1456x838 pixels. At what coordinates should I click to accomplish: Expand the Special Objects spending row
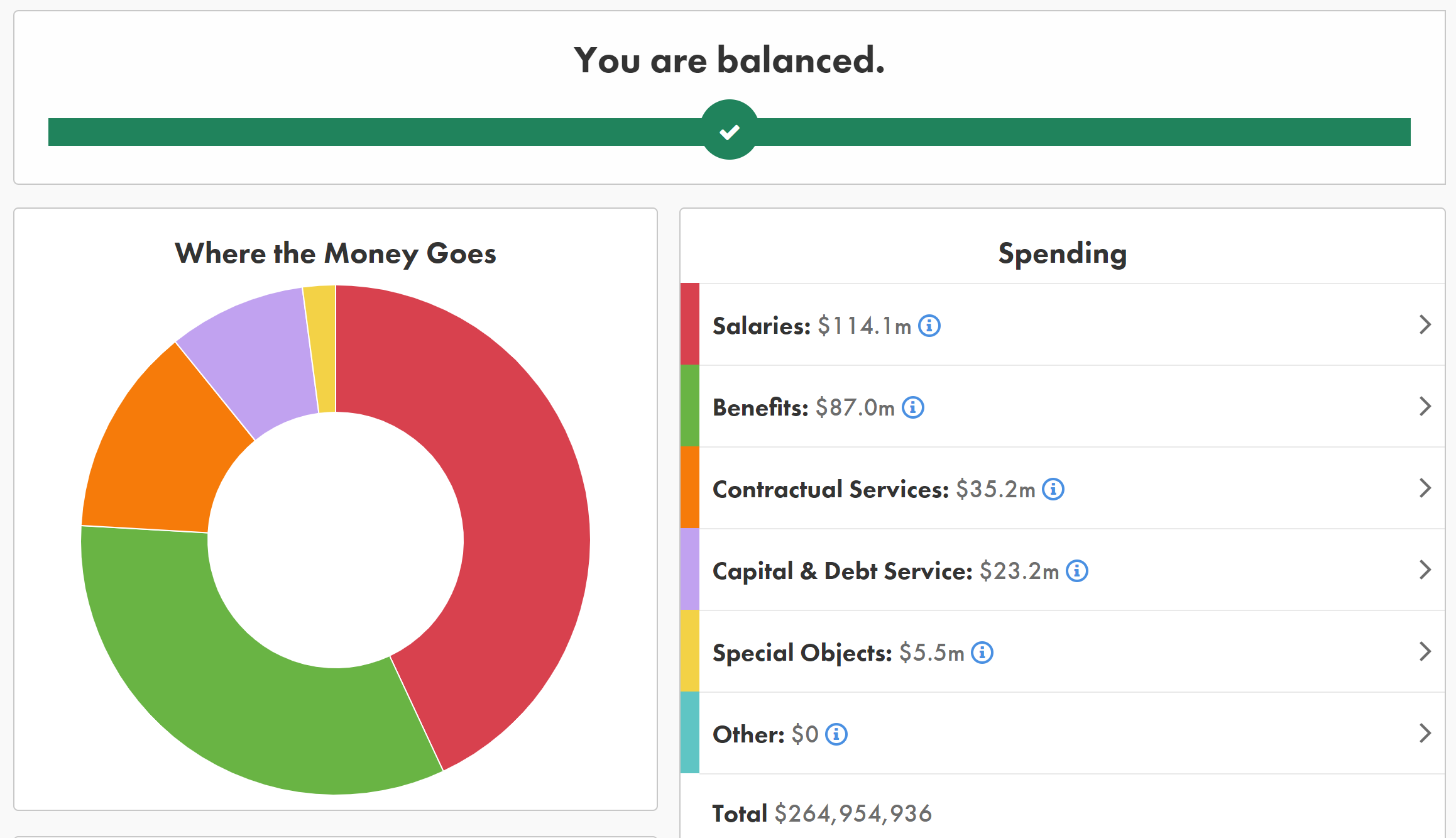(1425, 652)
